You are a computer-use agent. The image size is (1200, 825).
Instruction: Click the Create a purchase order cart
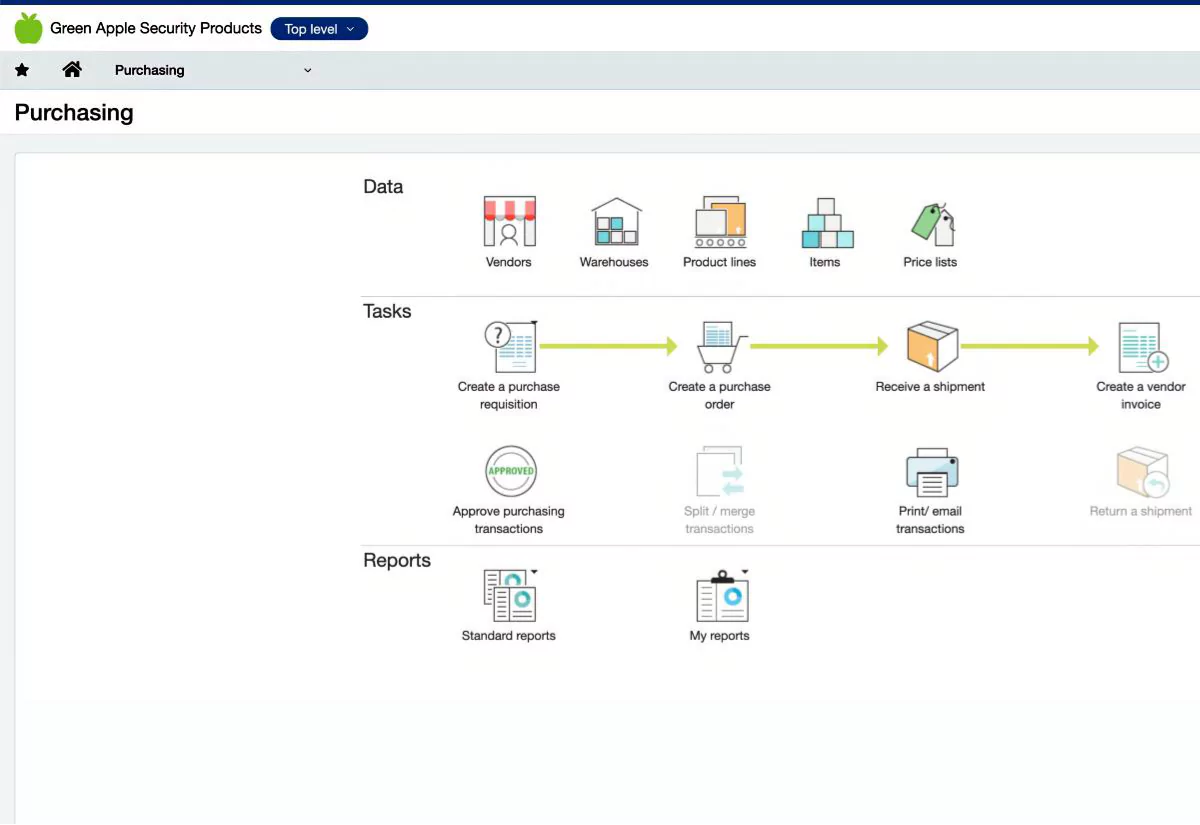coord(720,347)
